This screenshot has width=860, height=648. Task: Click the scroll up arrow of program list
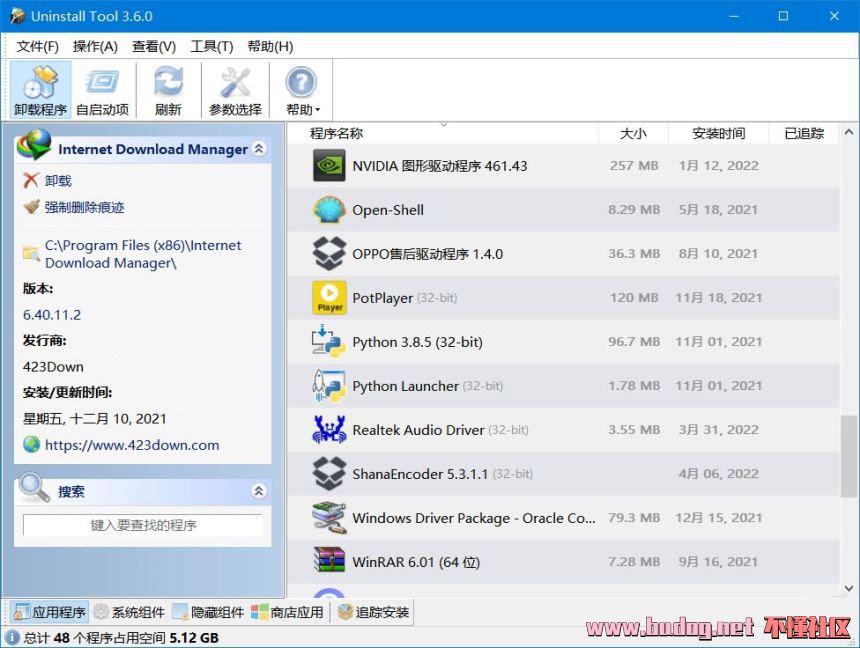tap(849, 132)
